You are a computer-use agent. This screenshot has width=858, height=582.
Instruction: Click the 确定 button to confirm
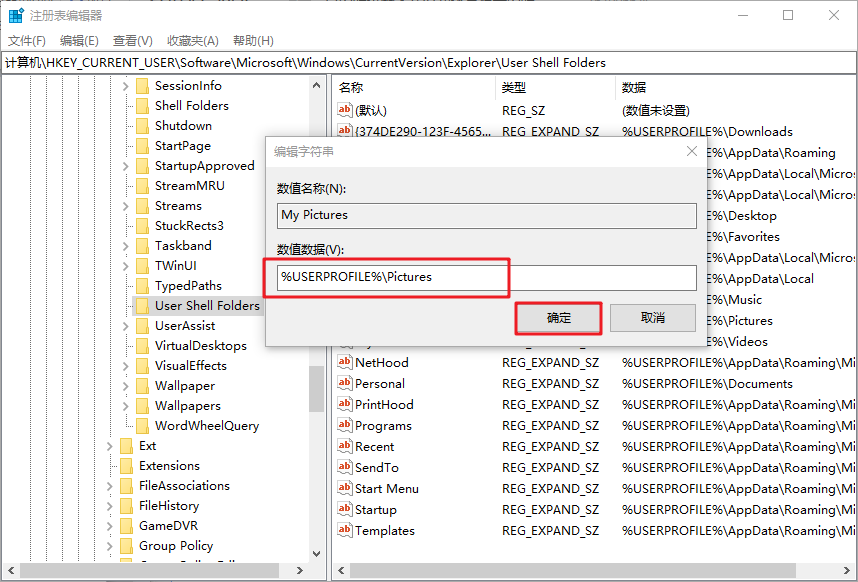(558, 318)
